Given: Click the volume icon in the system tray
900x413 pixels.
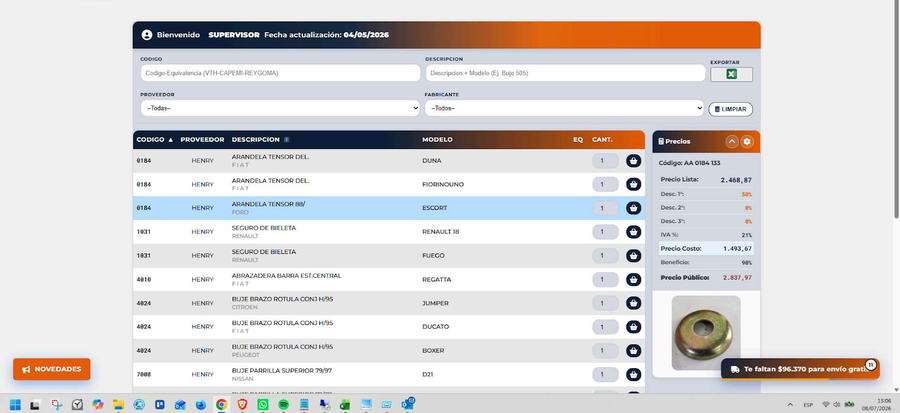Looking at the screenshot, I should pos(836,404).
